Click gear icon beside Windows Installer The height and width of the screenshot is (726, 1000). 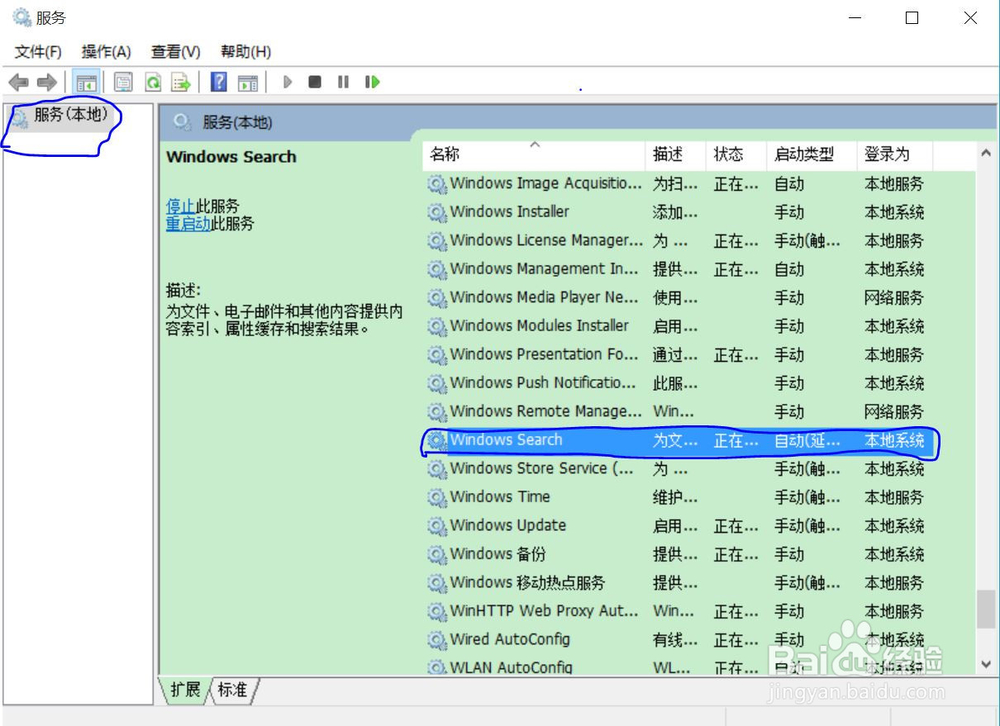coord(437,212)
